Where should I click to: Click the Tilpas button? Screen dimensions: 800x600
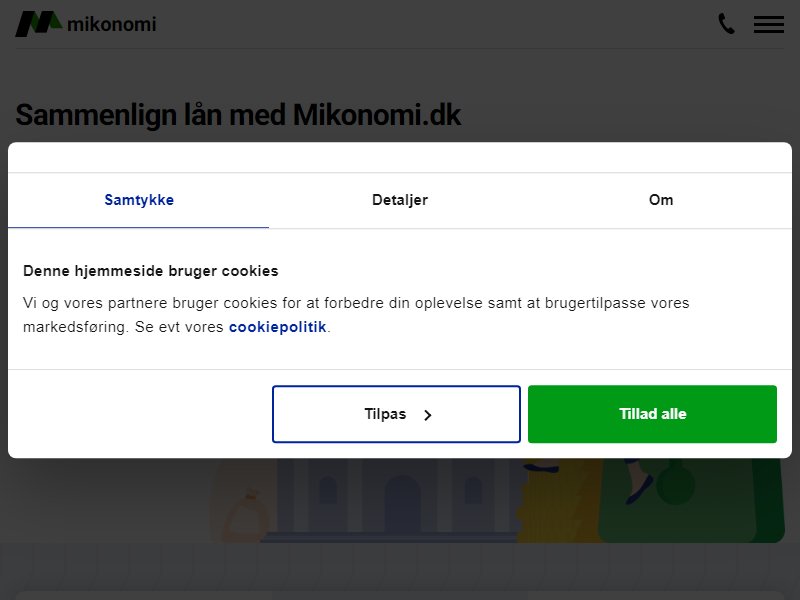click(x=396, y=414)
